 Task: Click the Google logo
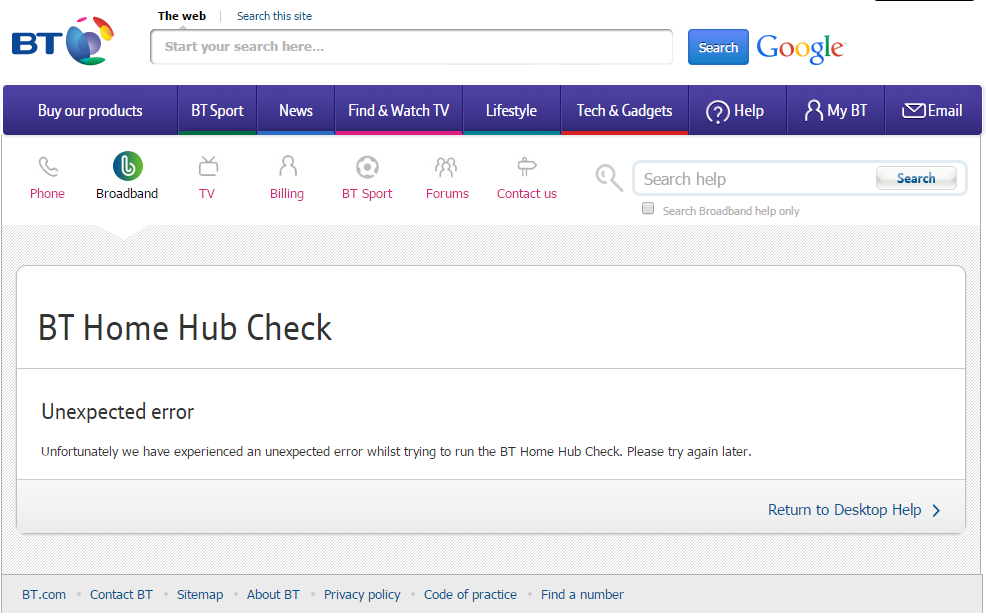coord(801,48)
